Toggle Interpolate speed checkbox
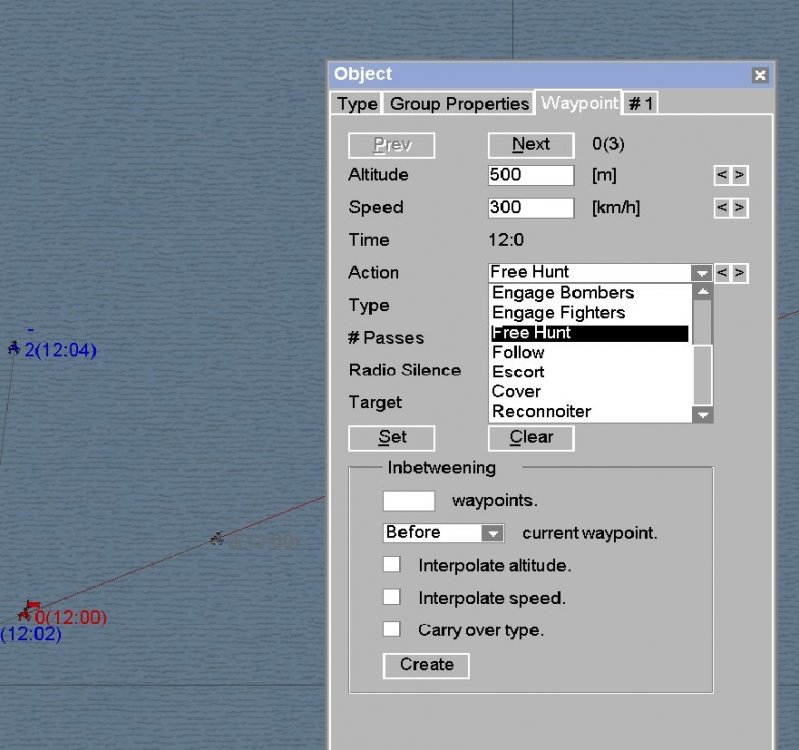This screenshot has width=799, height=750. click(392, 598)
